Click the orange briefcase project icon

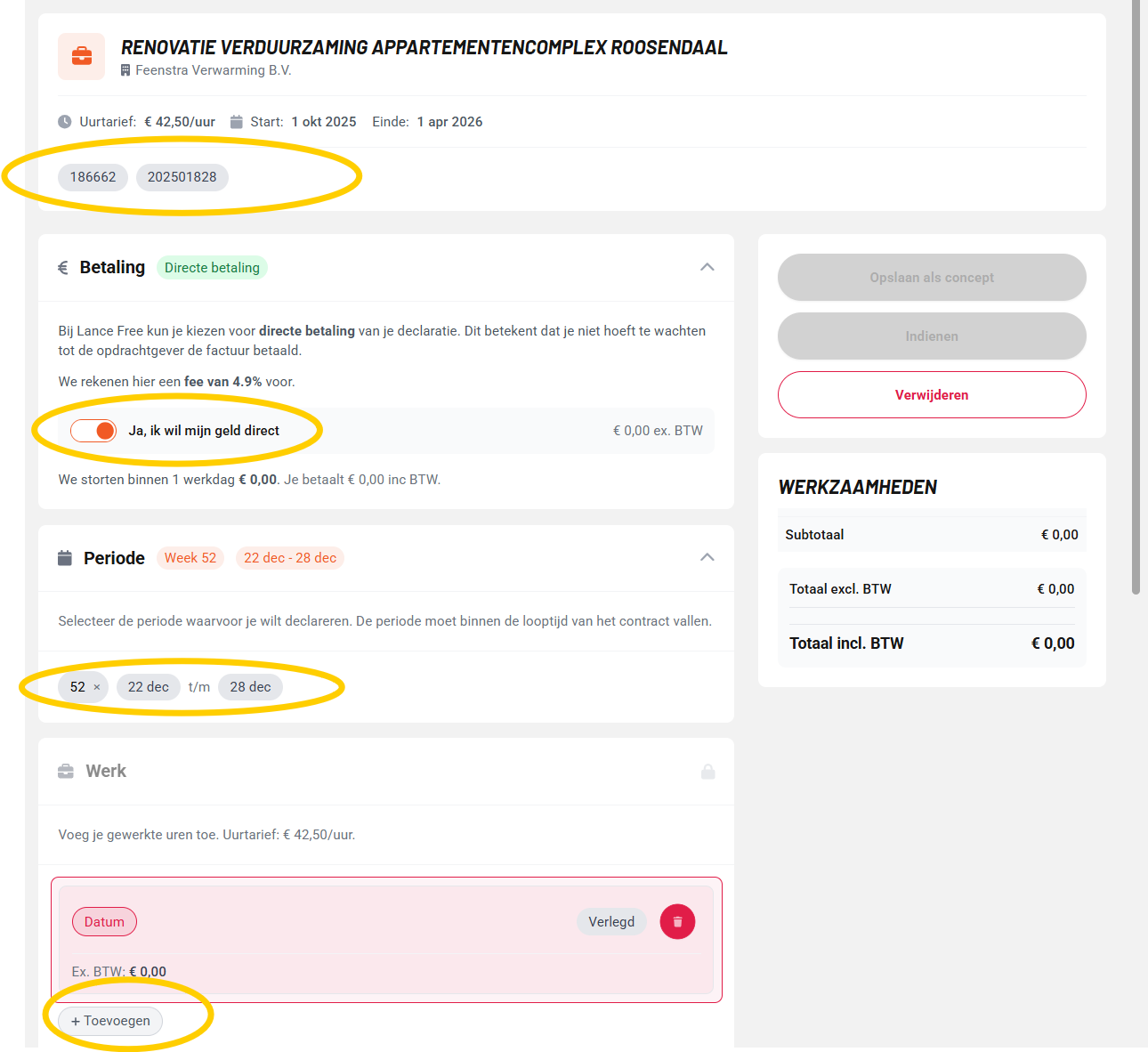(x=82, y=56)
